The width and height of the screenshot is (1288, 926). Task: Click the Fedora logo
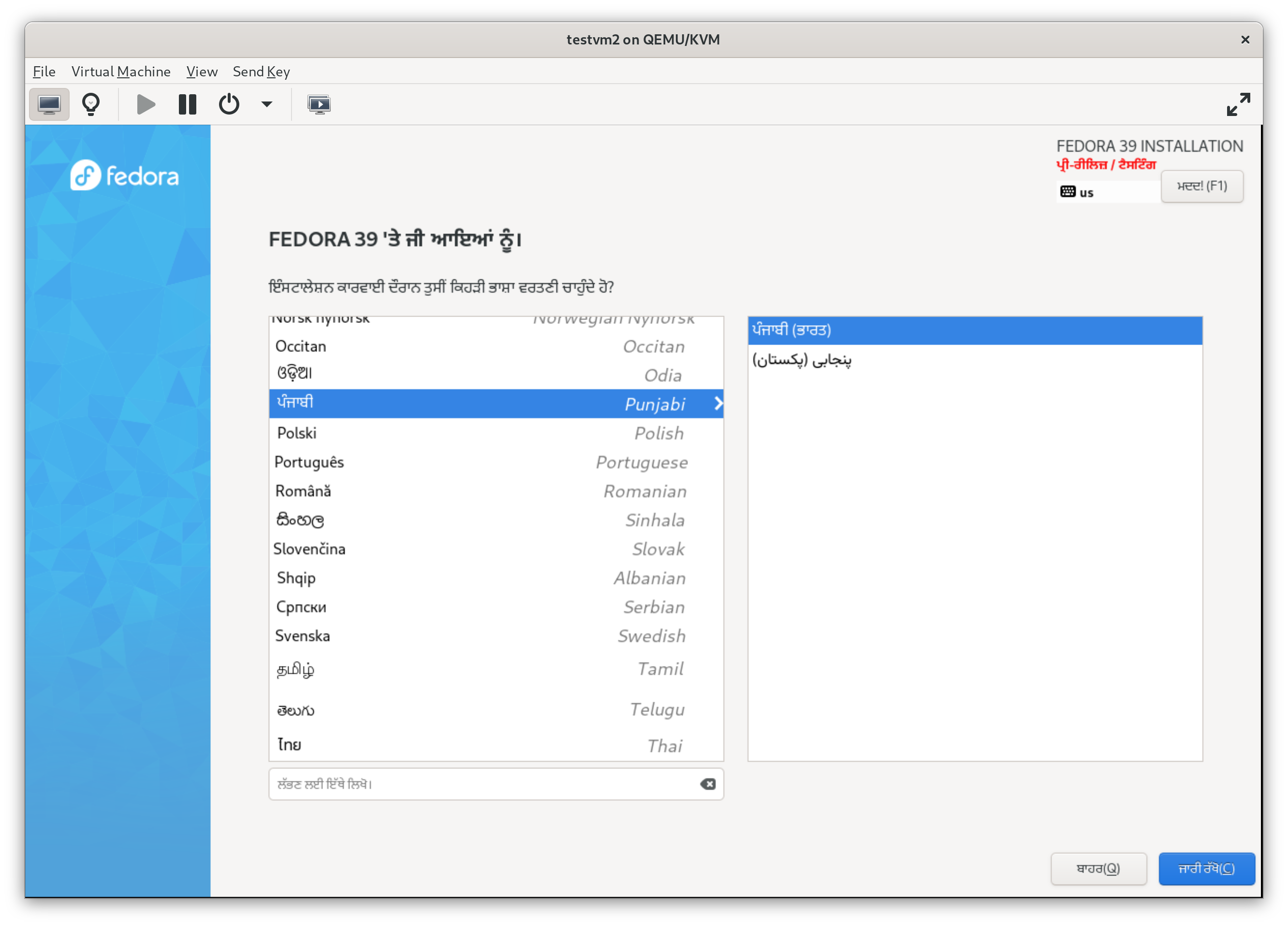124,175
